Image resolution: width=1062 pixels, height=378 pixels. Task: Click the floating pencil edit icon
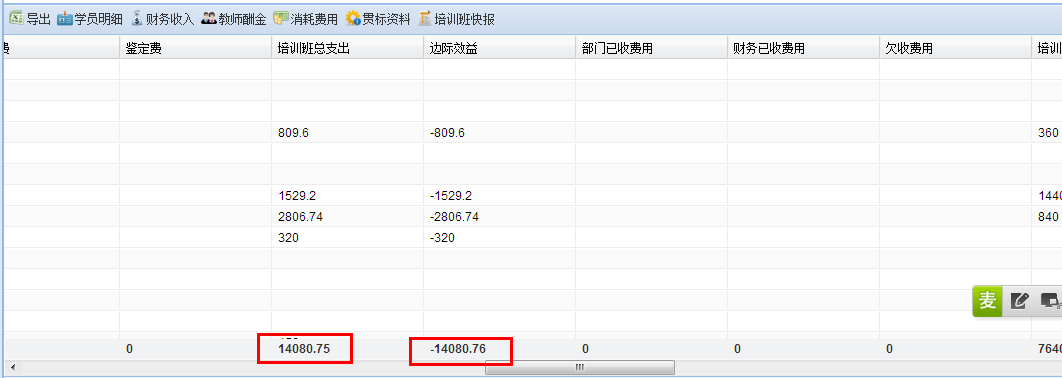click(x=1019, y=301)
